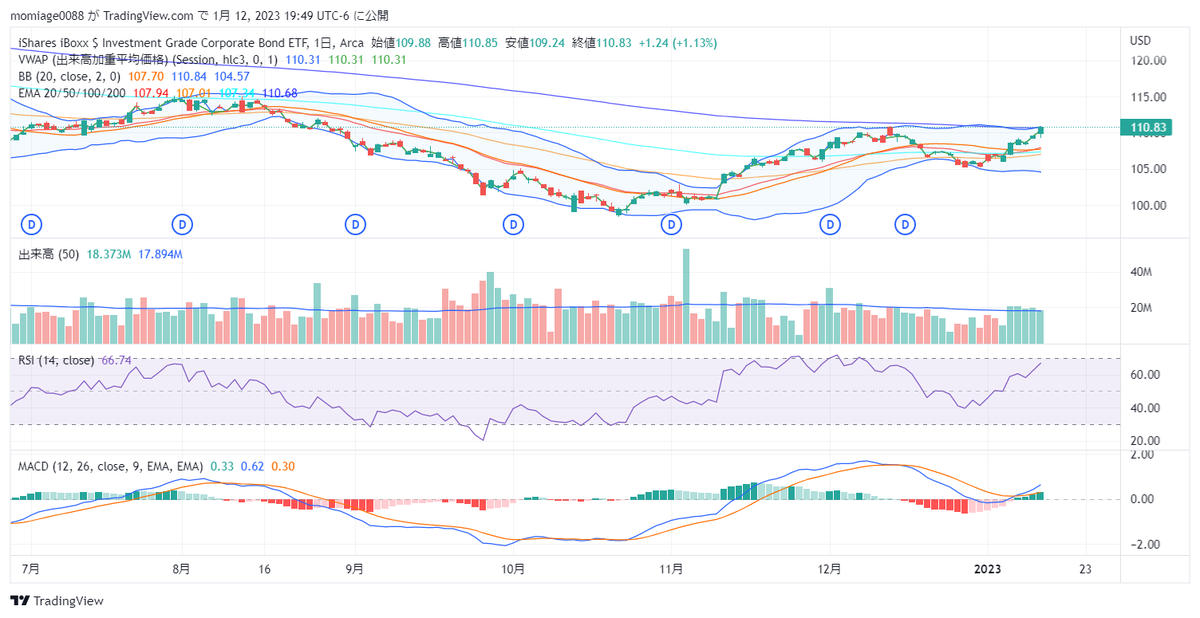Click the 40.00 RSI axis label
The height and width of the screenshot is (618, 1200).
[1145, 408]
